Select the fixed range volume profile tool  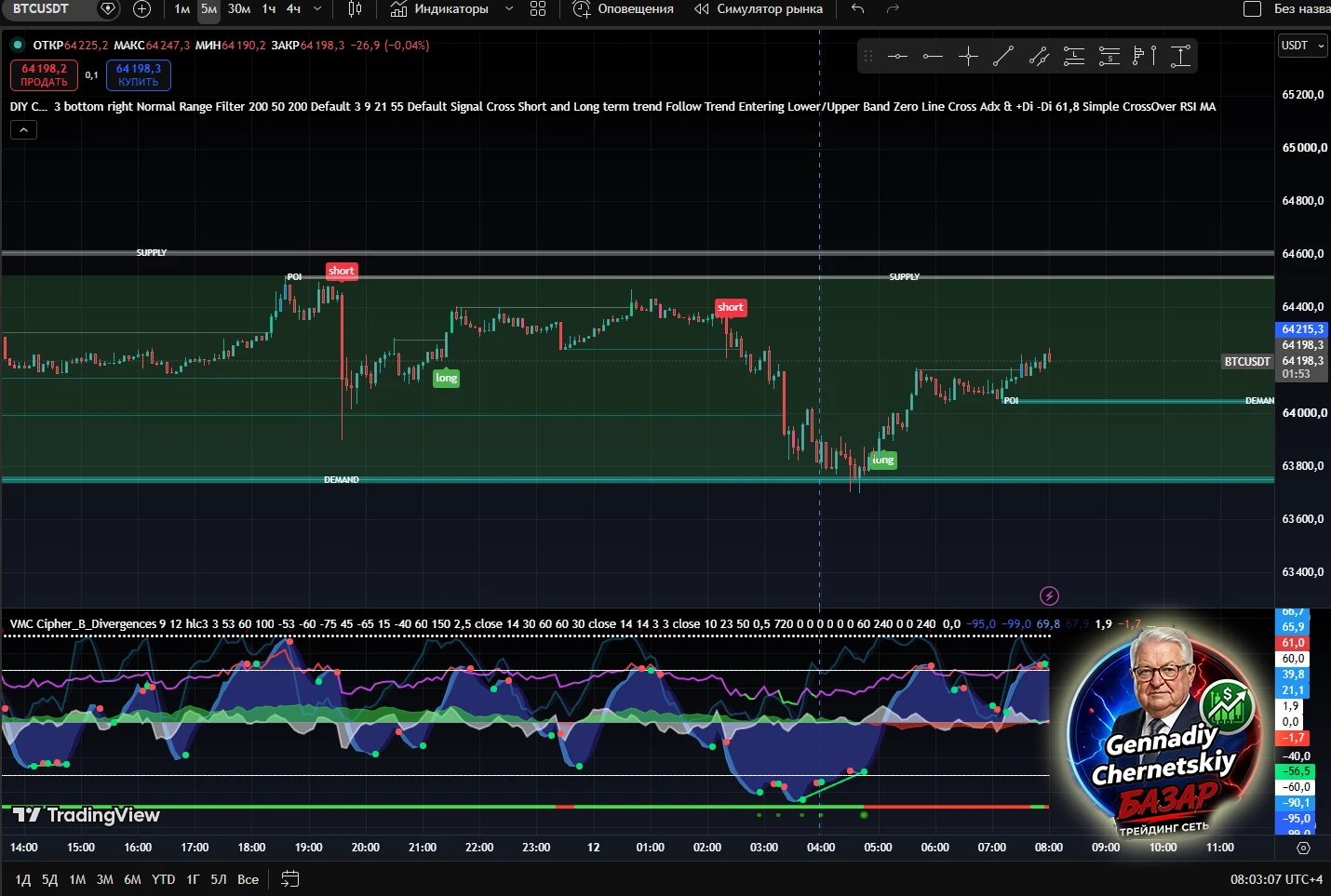[1145, 57]
